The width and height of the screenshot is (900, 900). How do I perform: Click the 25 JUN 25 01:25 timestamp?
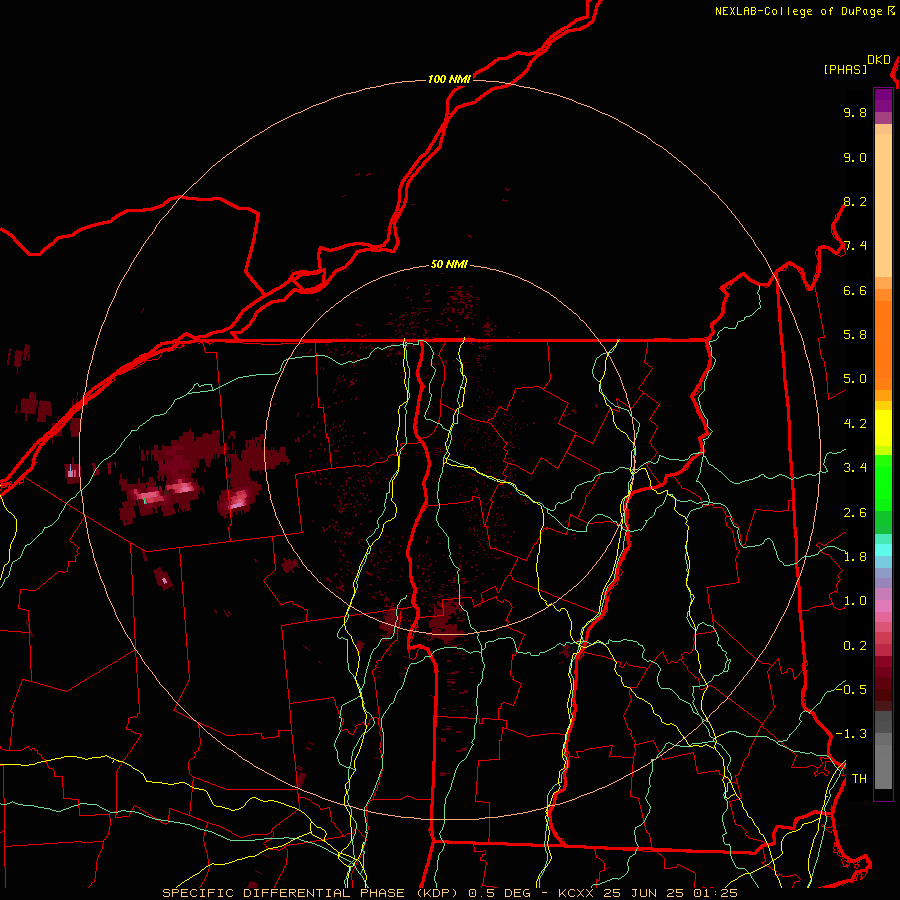[670, 893]
